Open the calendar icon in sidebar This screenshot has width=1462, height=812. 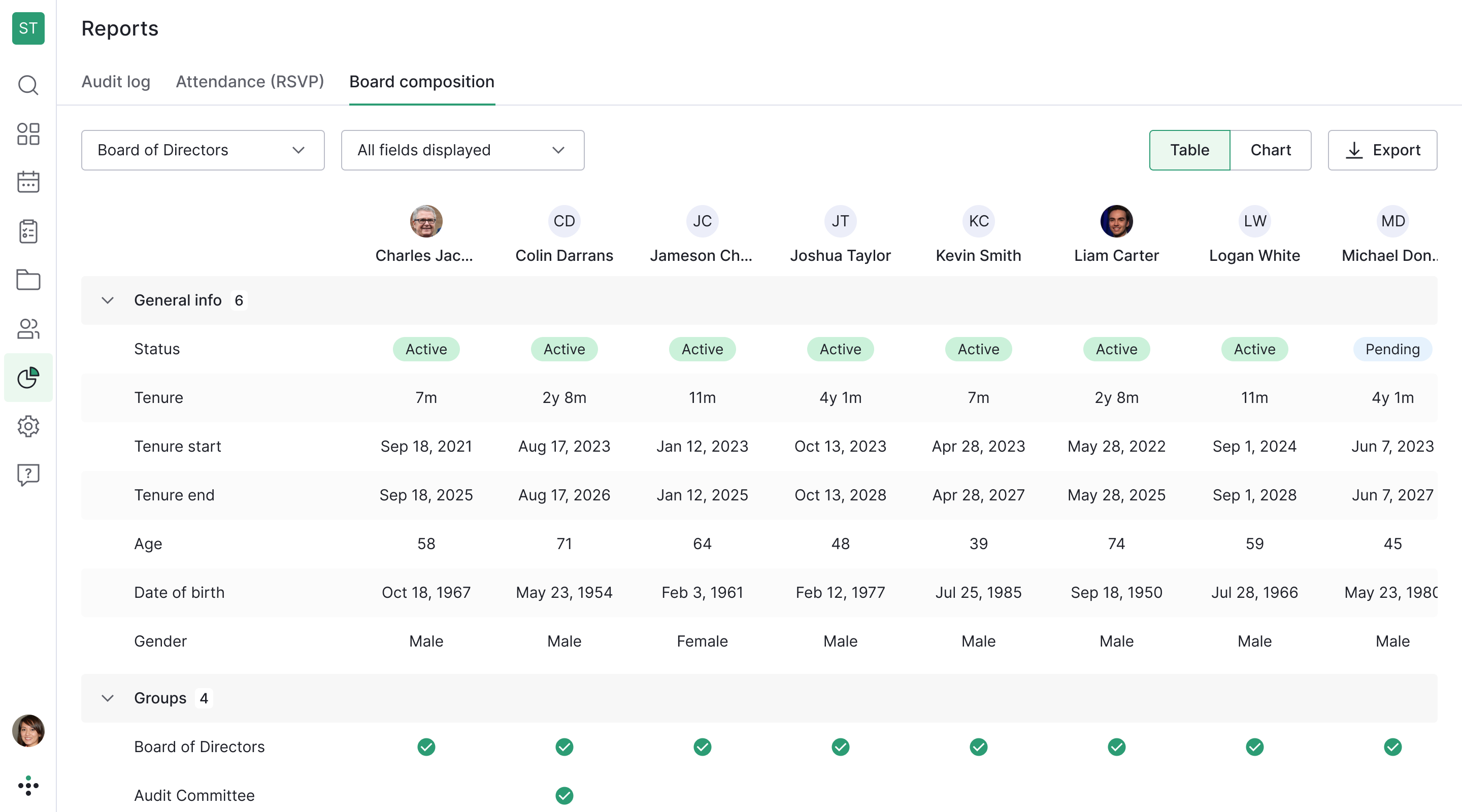point(28,182)
